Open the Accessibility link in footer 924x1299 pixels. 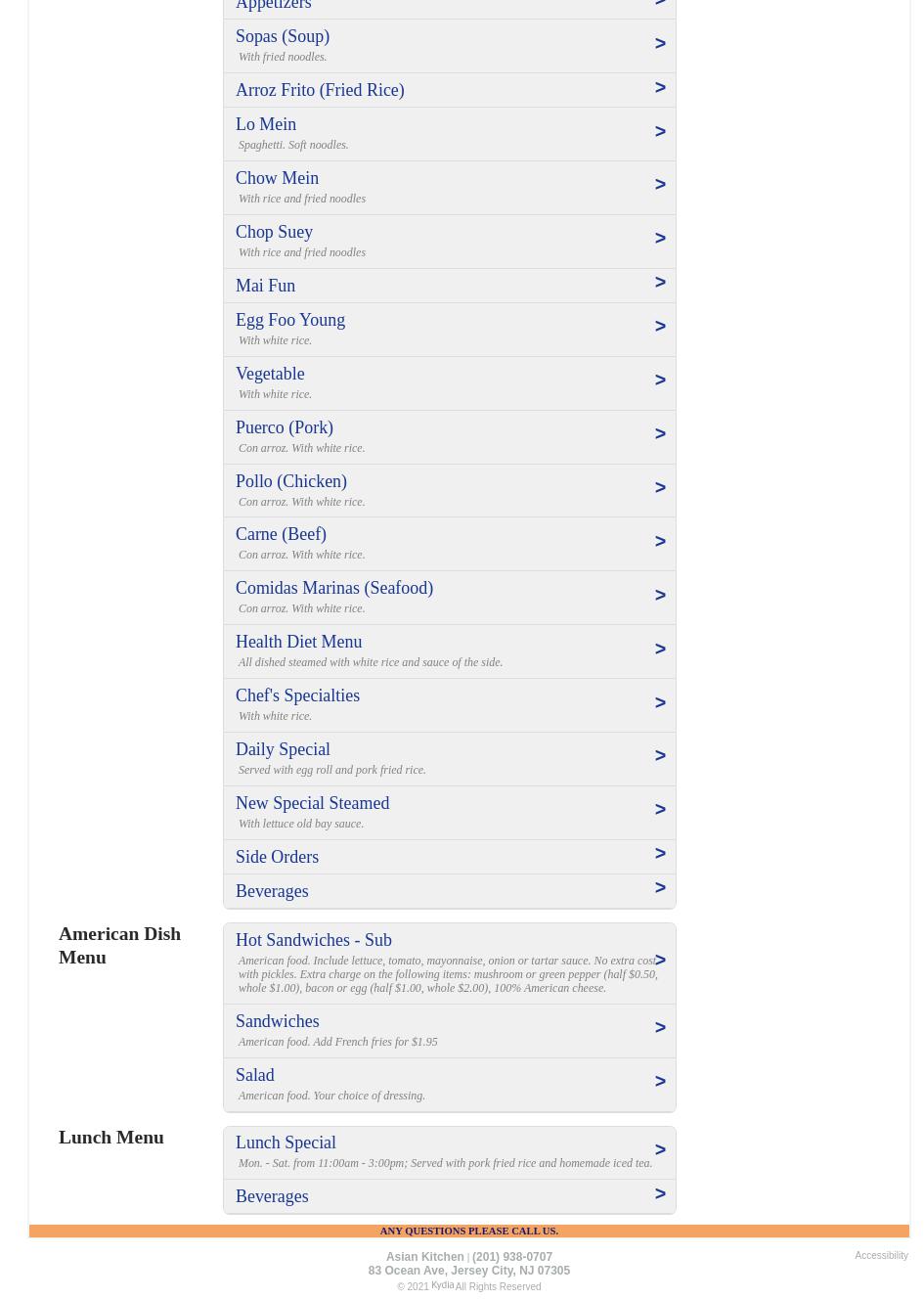click(881, 1256)
